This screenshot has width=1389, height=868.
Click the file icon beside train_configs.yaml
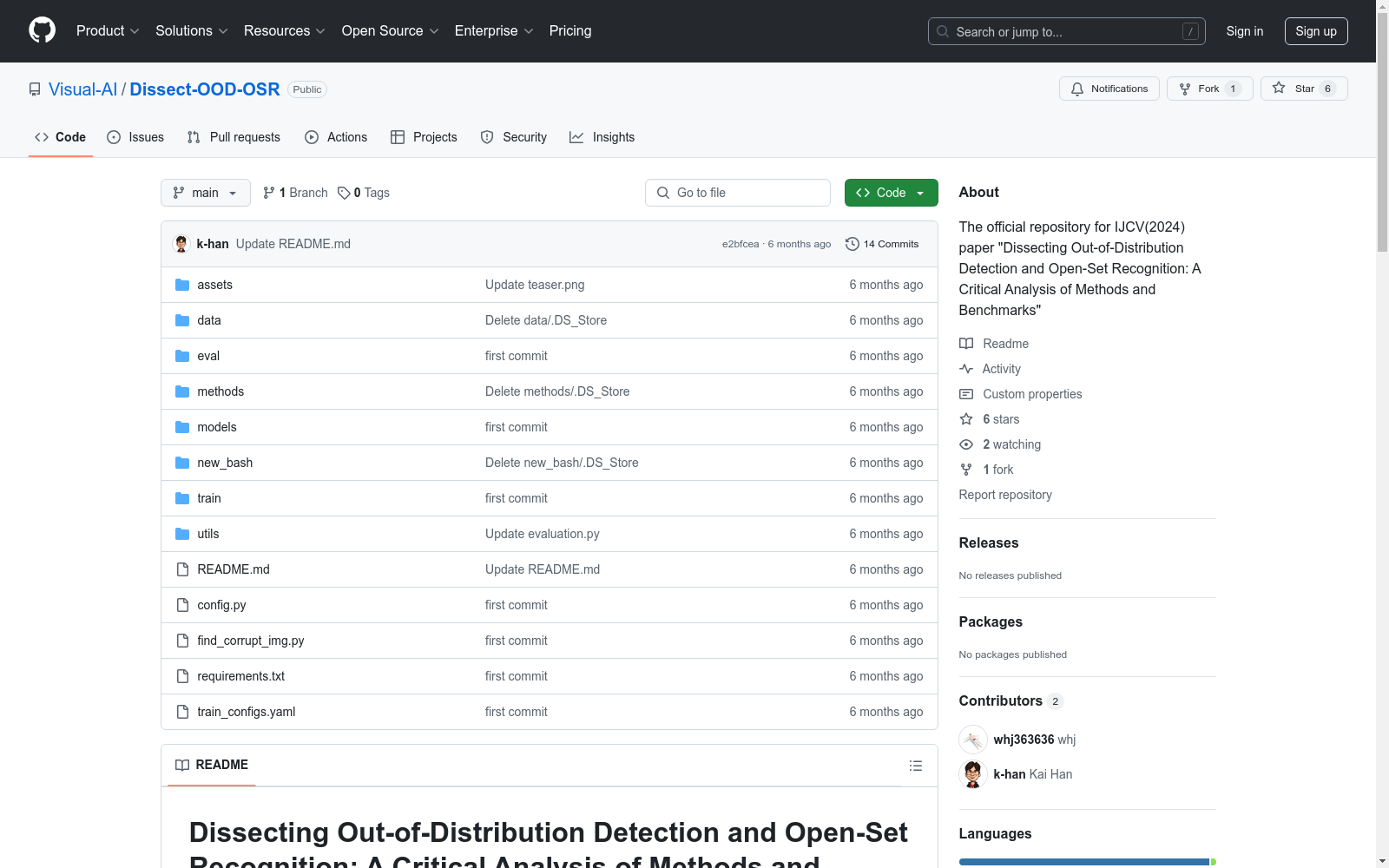click(182, 712)
